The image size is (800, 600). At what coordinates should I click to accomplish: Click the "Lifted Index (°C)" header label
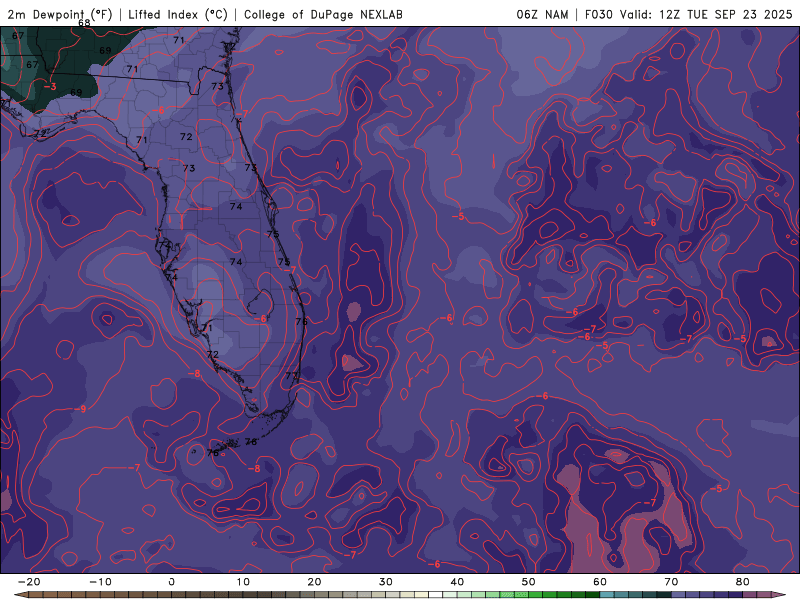pyautogui.click(x=178, y=15)
